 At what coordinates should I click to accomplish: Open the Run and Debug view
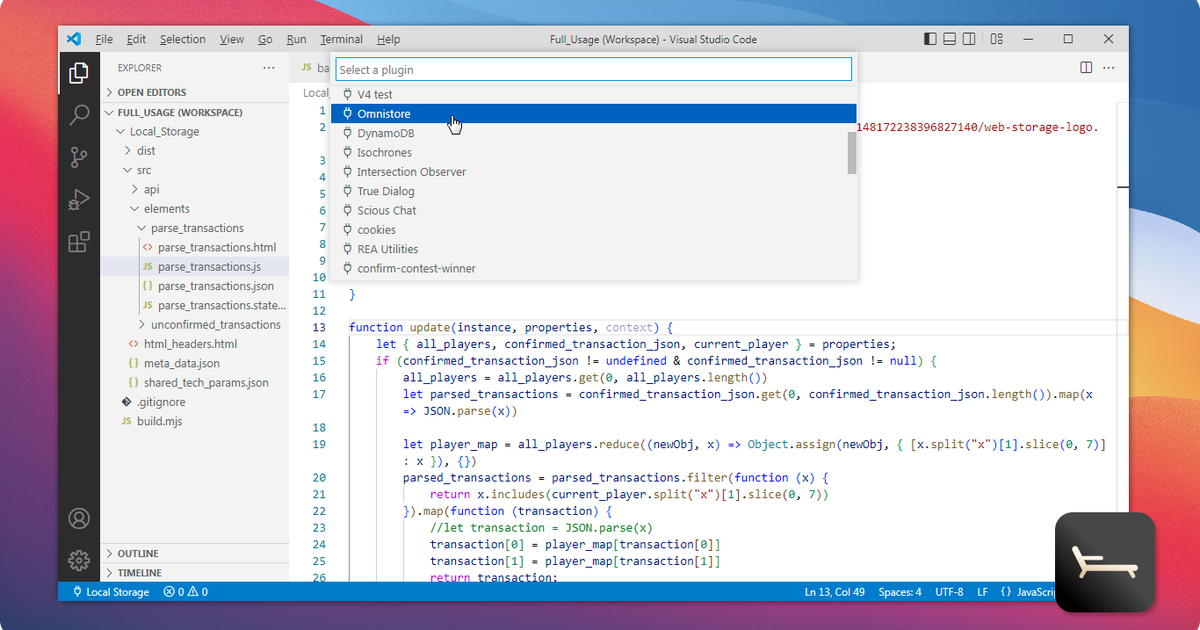pyautogui.click(x=79, y=200)
